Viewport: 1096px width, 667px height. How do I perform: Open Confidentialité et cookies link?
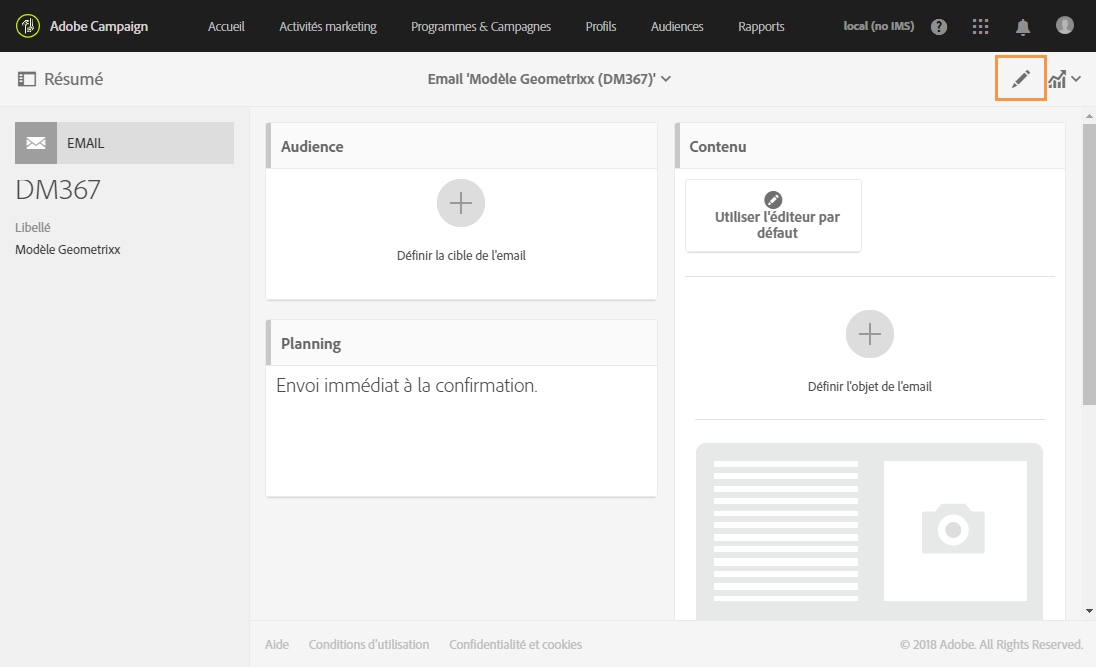coord(515,644)
